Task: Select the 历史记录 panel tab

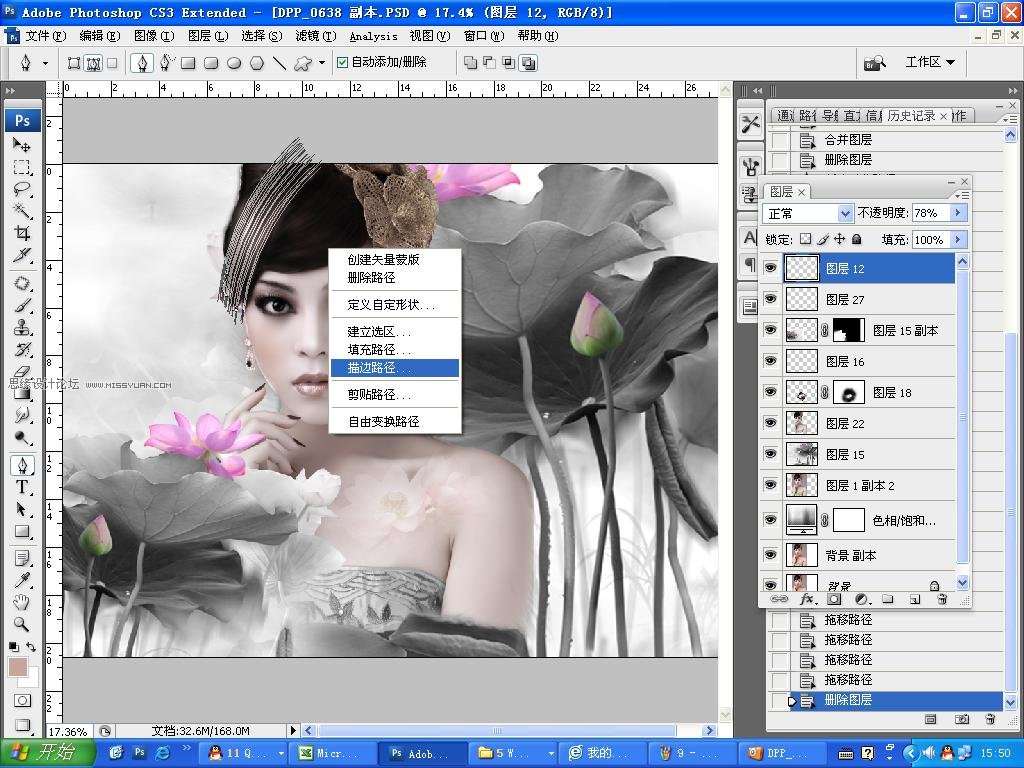Action: (x=910, y=116)
